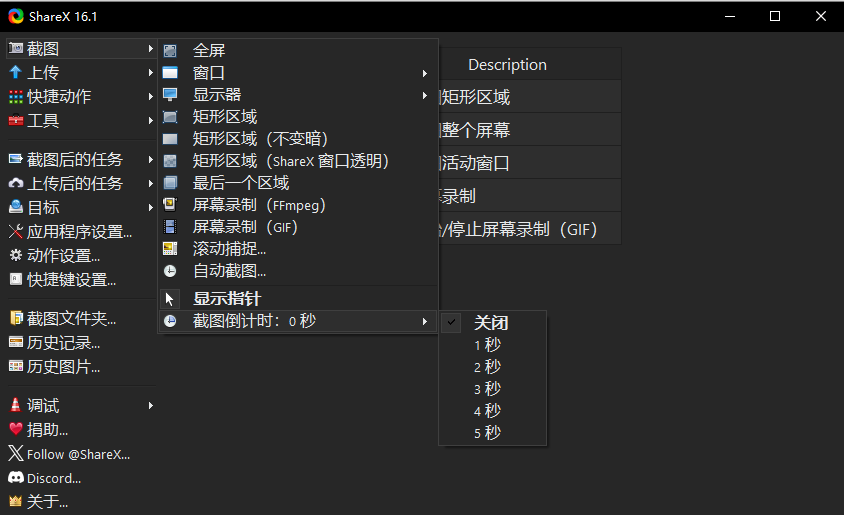Viewport: 844px width, 515px height.
Task: Click the 调试 traffic cone icon
Action: (16, 405)
